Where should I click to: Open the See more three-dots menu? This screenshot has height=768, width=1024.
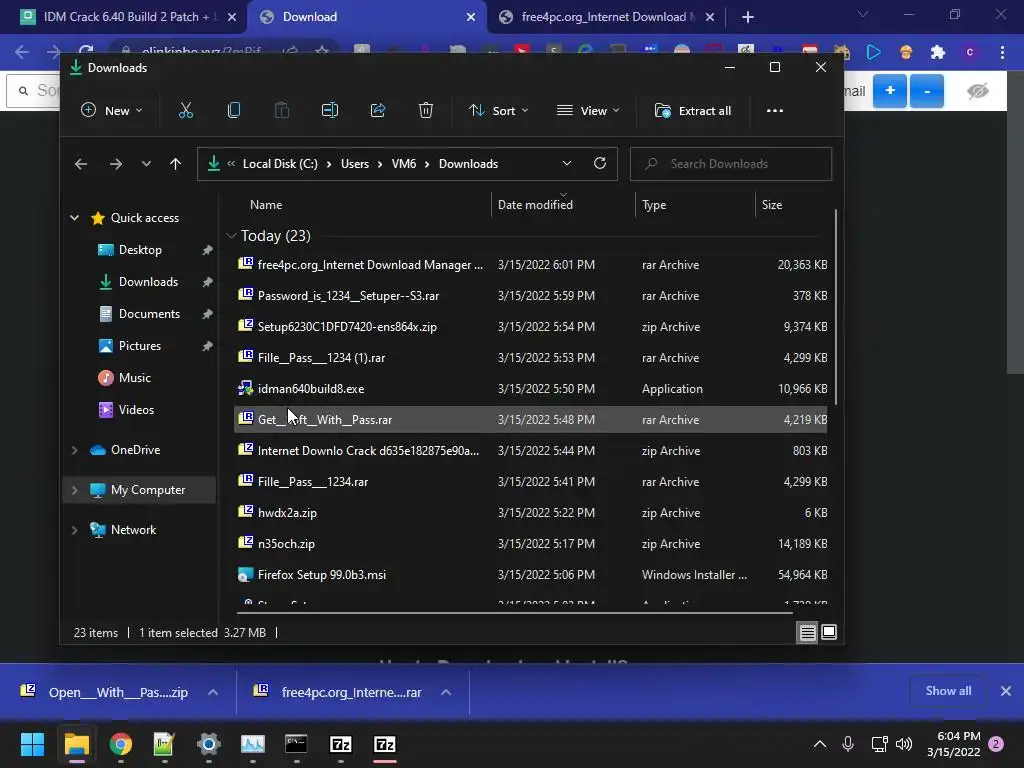[x=775, y=110]
